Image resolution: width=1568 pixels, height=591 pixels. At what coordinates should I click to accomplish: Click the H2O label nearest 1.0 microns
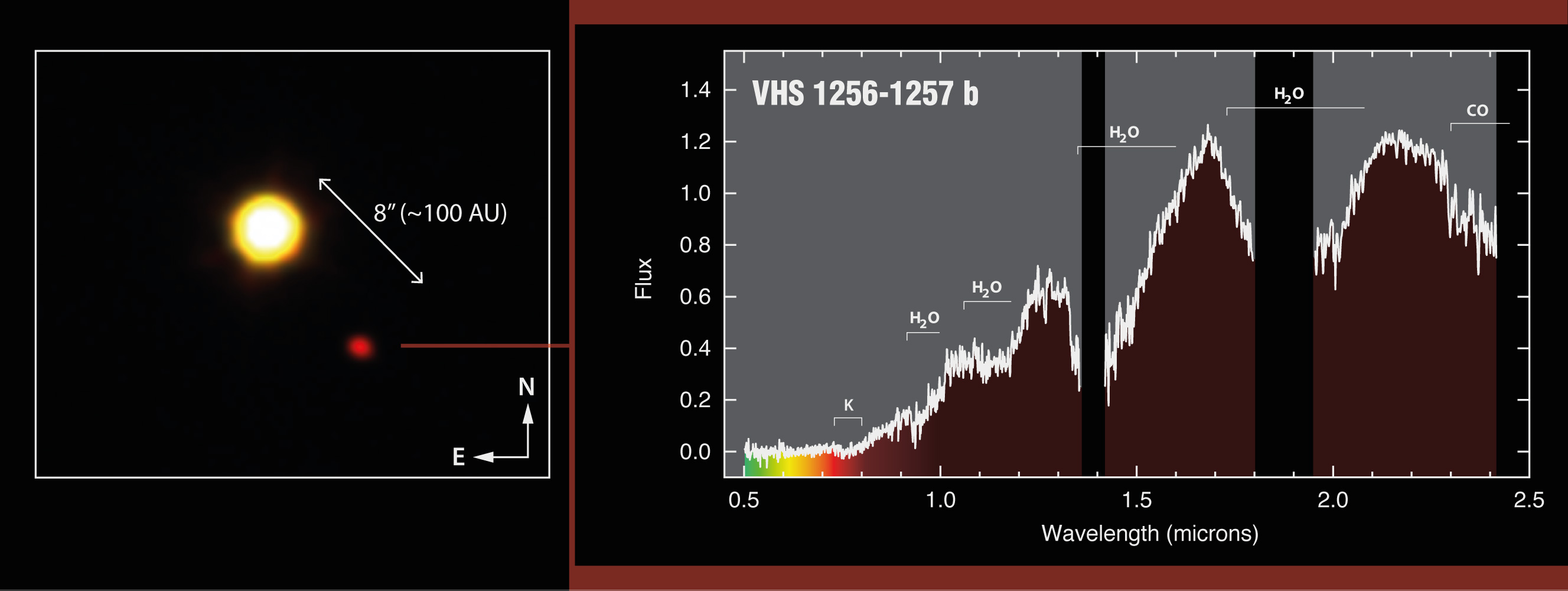coord(924,319)
